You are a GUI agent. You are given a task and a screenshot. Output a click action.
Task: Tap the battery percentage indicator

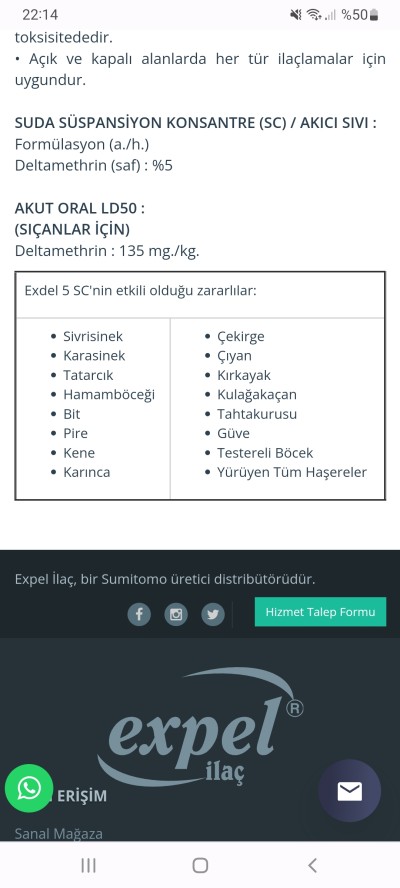360,15
